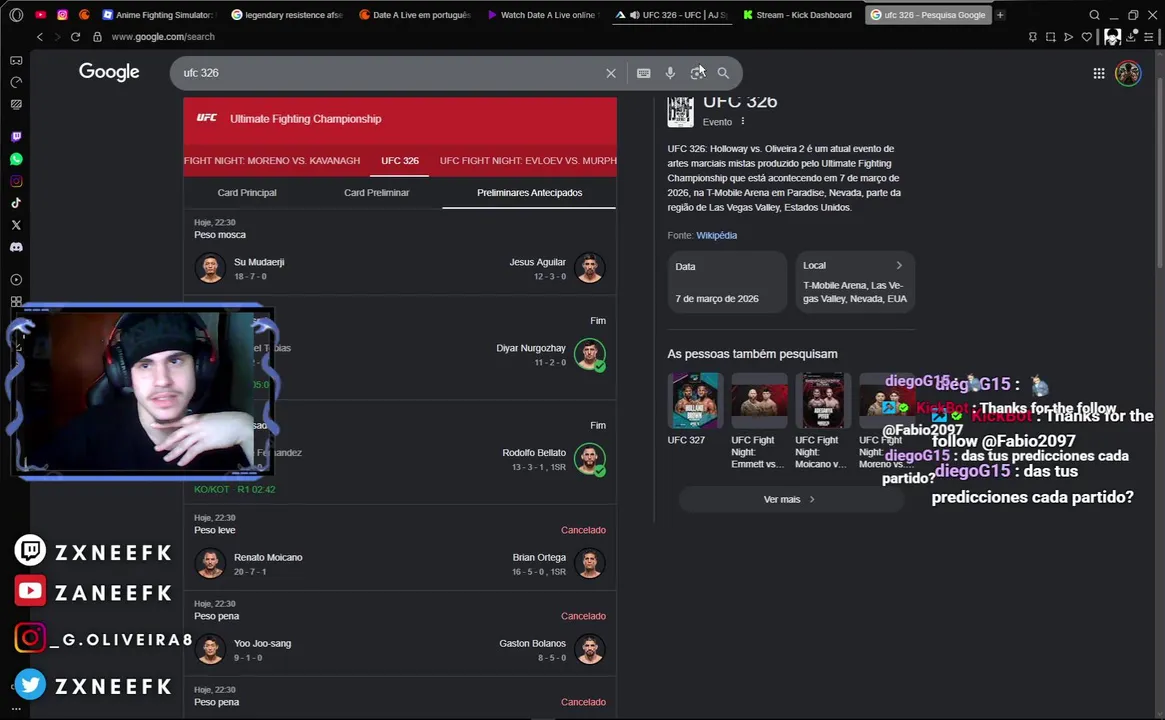The image size is (1165, 720).
Task: Open Easy Setup settings icon
Action: [1149, 36]
